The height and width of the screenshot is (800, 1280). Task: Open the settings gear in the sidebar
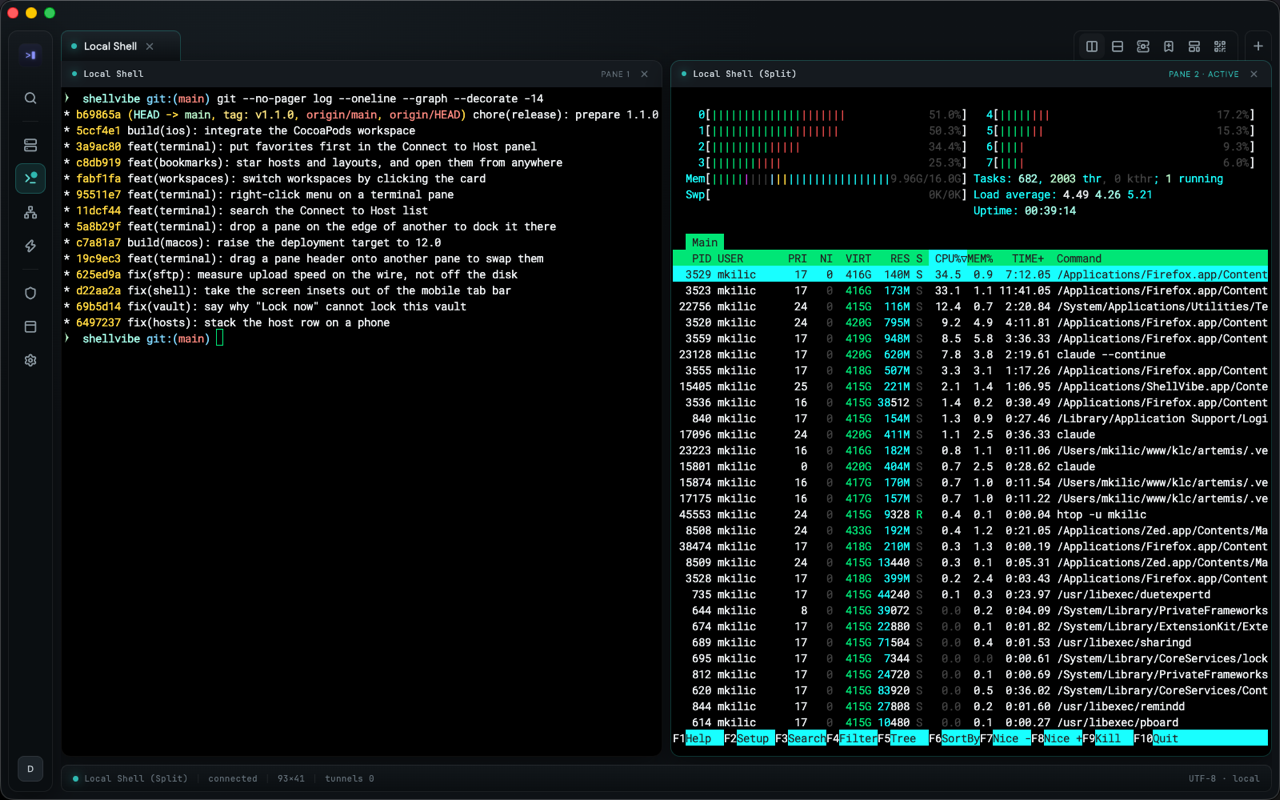point(30,360)
